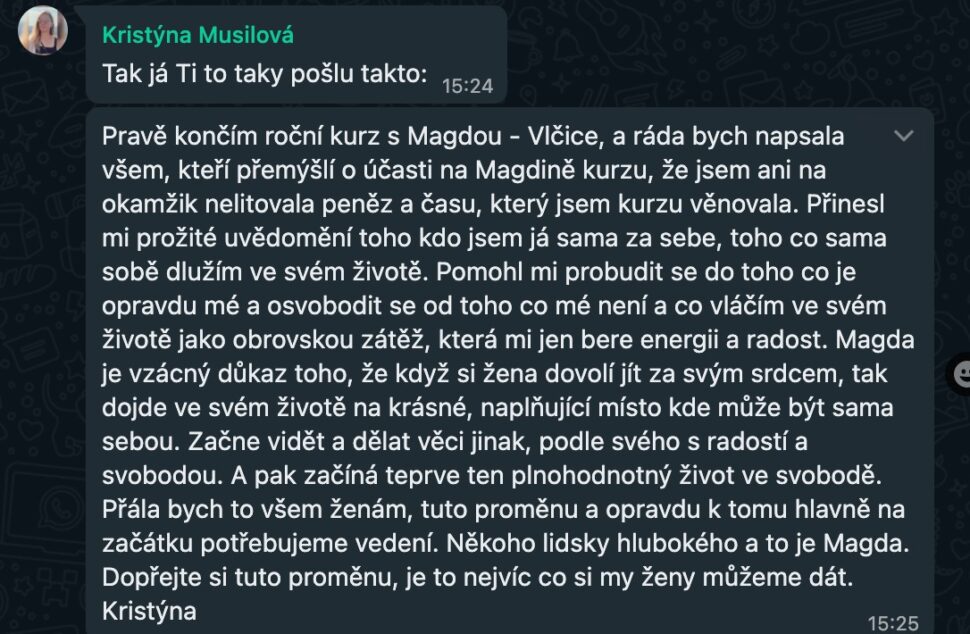Image resolution: width=970 pixels, height=634 pixels.
Task: Click the line beginning 'okamžik nelitovala peněz'
Action: [493, 204]
